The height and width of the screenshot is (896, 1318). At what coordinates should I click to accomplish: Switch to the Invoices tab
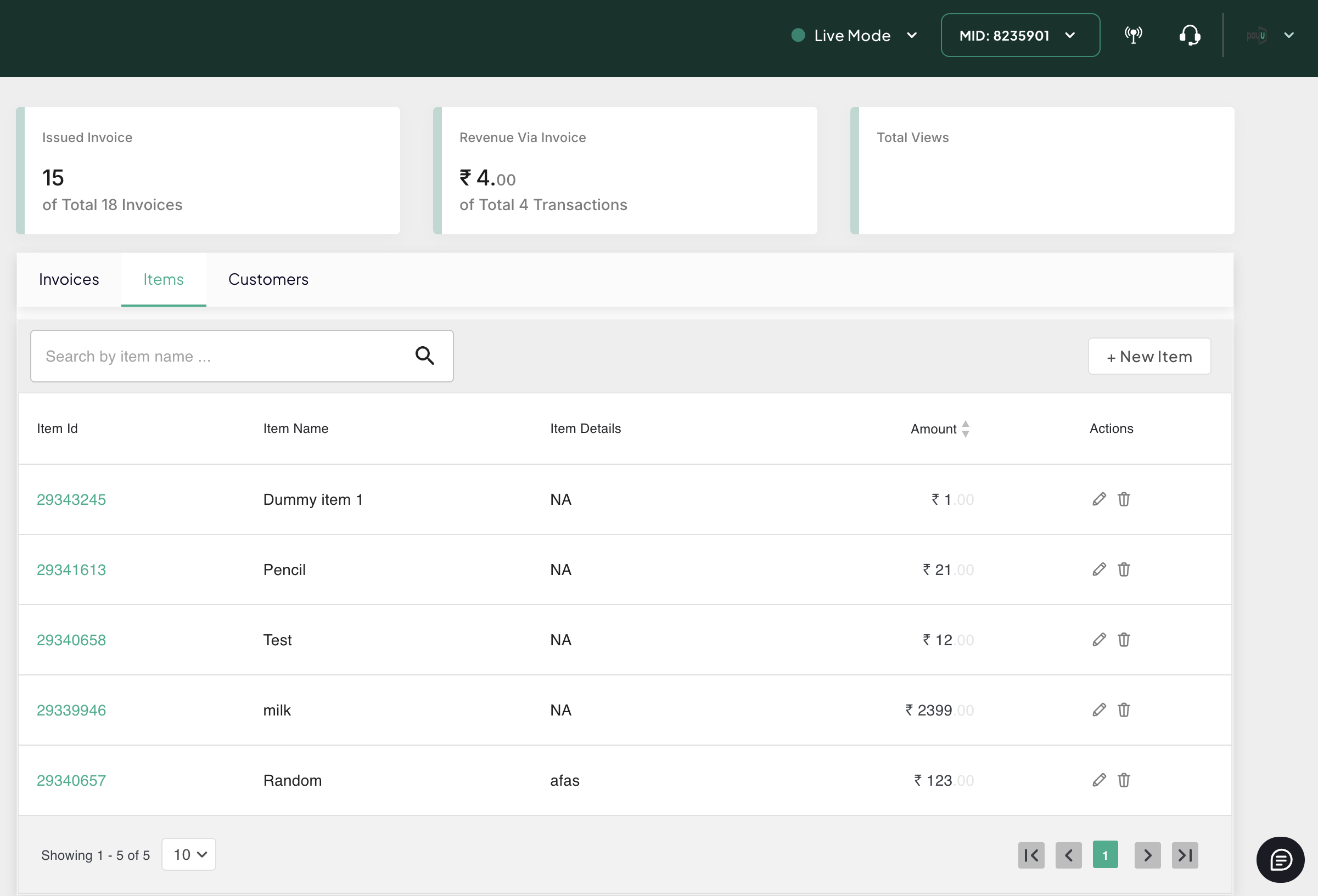(x=69, y=279)
